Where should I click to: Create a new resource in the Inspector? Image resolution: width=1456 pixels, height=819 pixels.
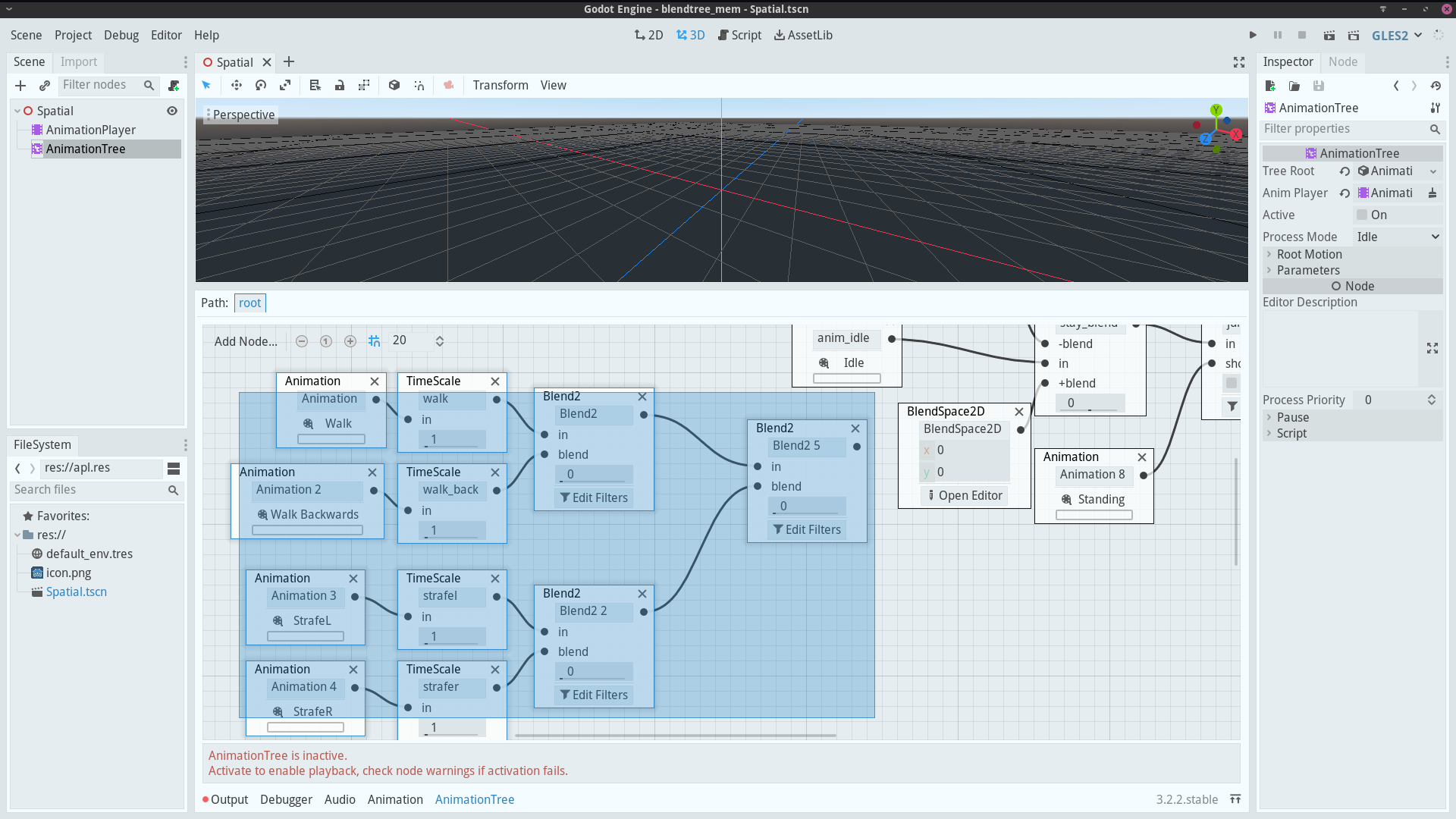pyautogui.click(x=1270, y=86)
